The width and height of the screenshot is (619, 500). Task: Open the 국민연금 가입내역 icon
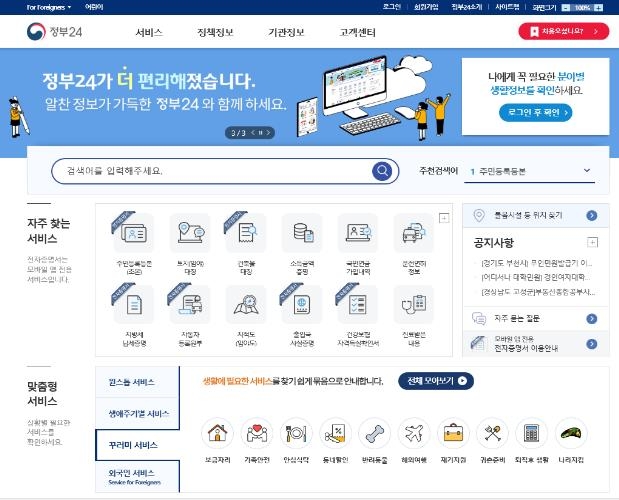coord(358,233)
